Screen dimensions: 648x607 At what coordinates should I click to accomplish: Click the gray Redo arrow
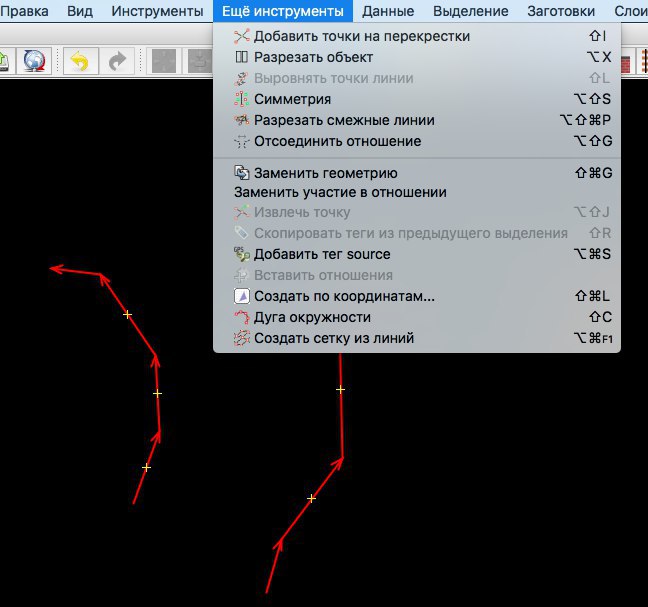tap(117, 61)
